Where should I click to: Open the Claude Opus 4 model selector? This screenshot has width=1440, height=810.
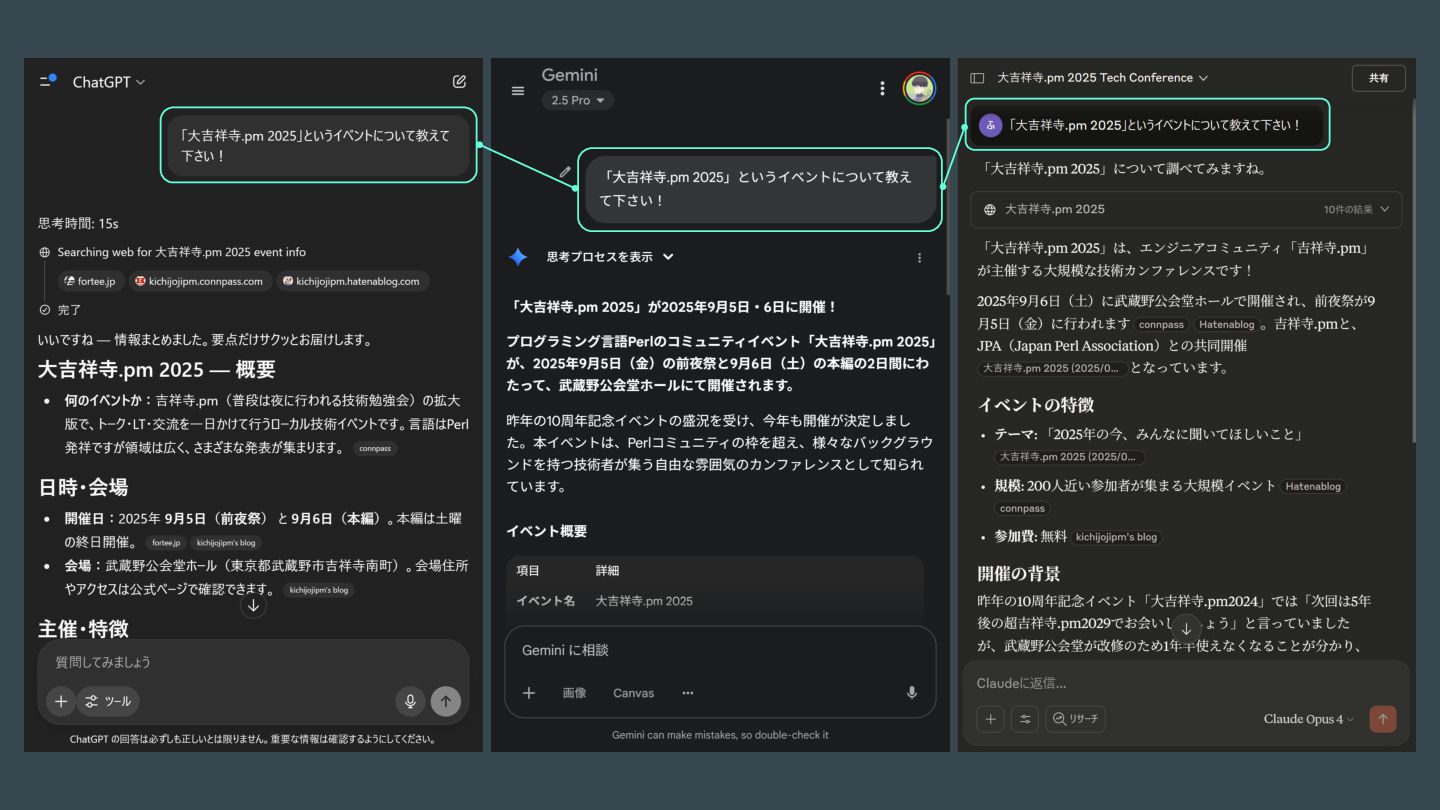(x=1308, y=719)
